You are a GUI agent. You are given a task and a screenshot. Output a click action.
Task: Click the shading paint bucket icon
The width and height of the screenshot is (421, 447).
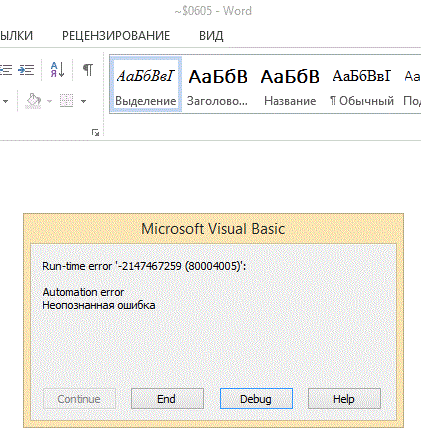(33, 101)
